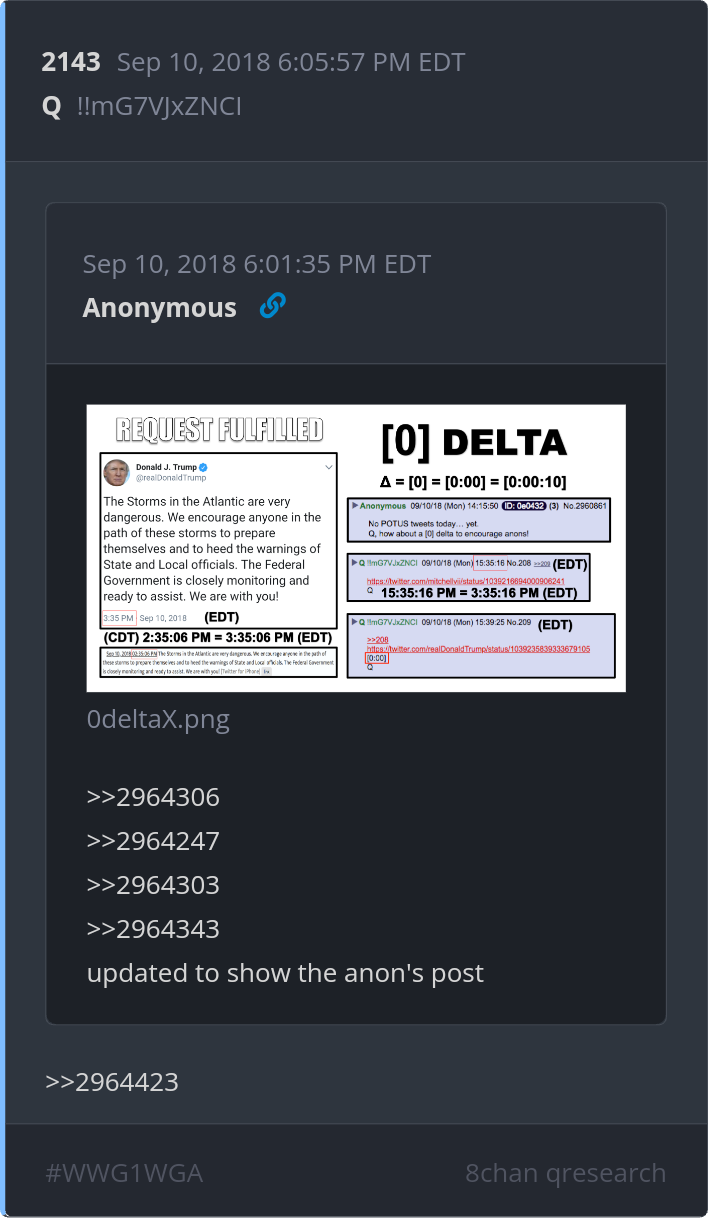Click the blue verified badge next to Donald J. Trump

(203, 467)
